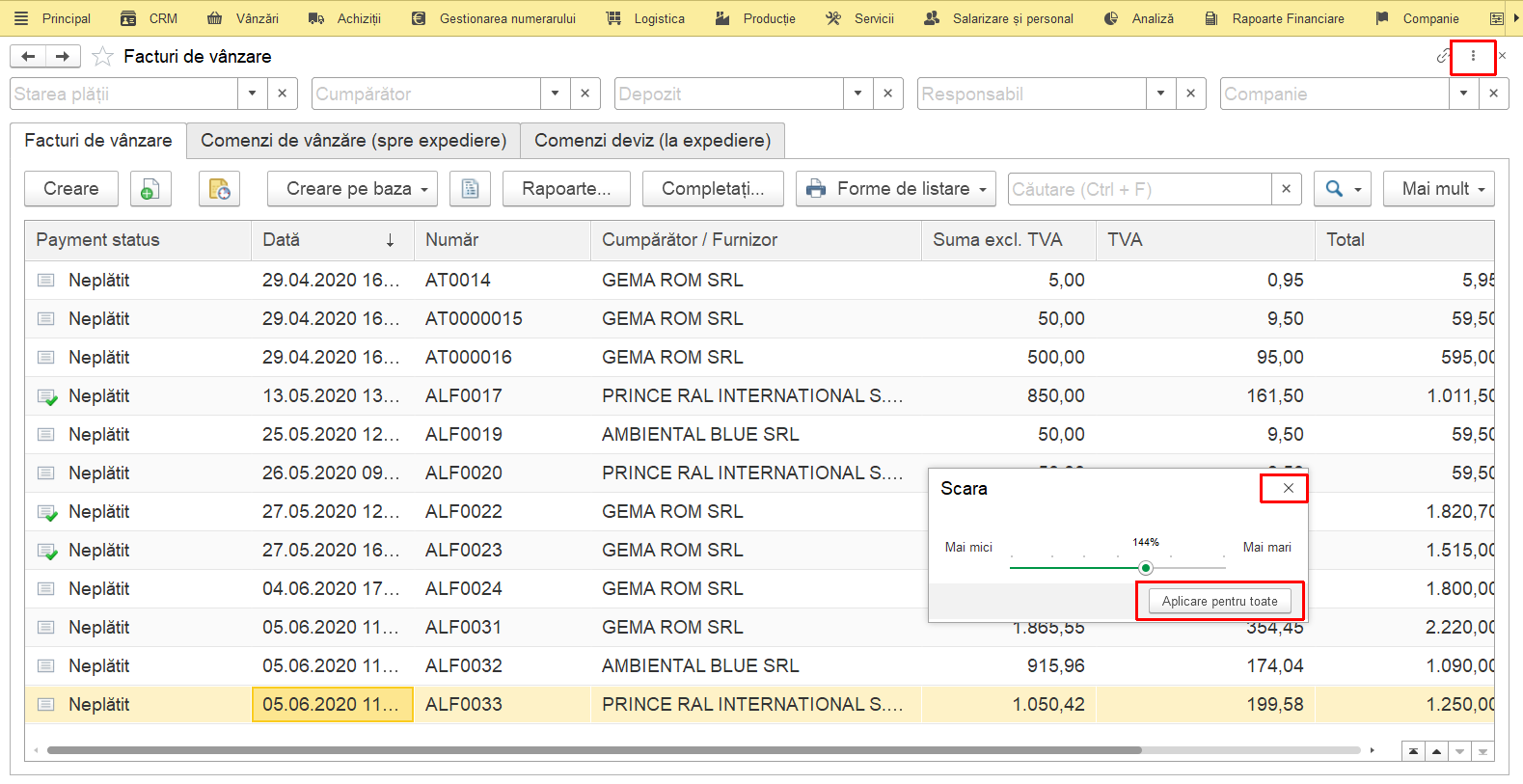Open the three-dot more actions menu
1523x784 pixels.
[x=1473, y=56]
